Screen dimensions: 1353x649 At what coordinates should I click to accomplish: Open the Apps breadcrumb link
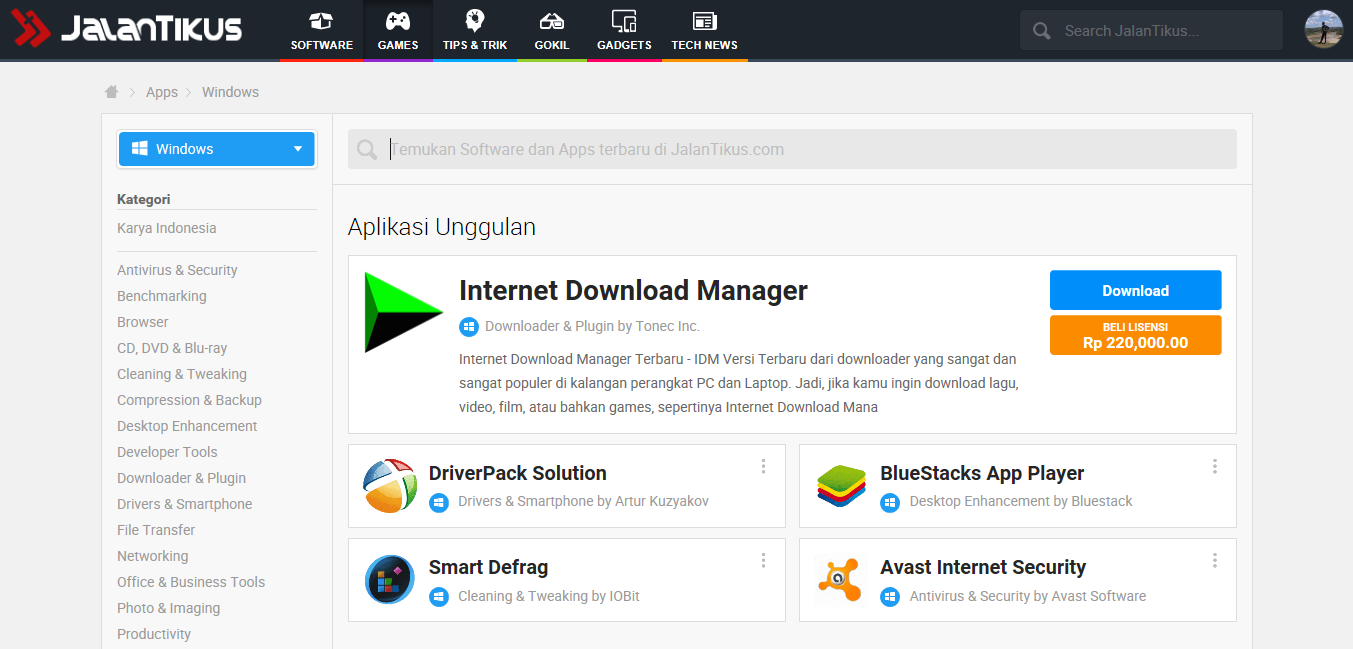click(162, 92)
